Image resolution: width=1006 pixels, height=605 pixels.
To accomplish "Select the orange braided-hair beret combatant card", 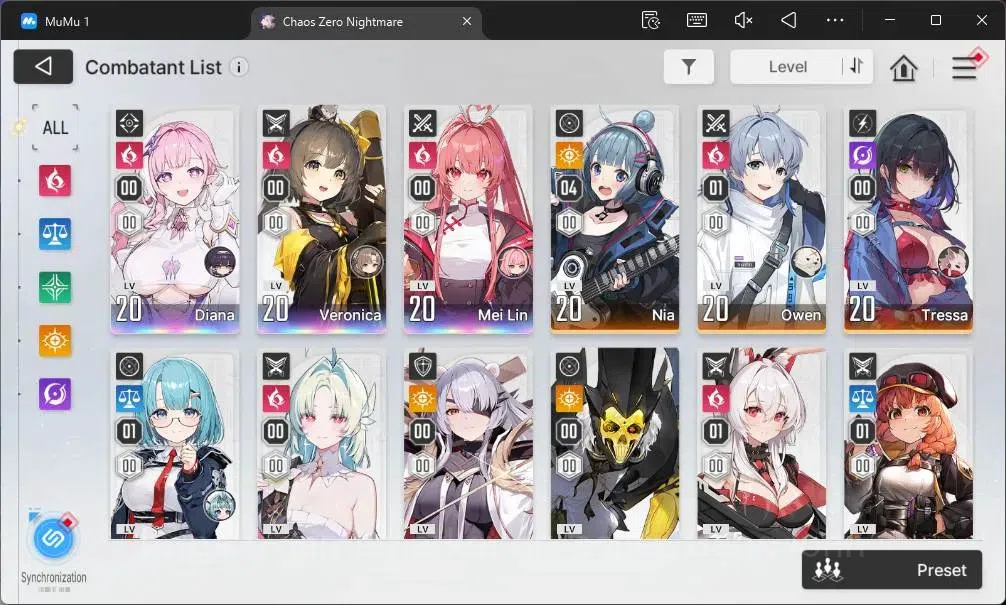I will coord(908,444).
